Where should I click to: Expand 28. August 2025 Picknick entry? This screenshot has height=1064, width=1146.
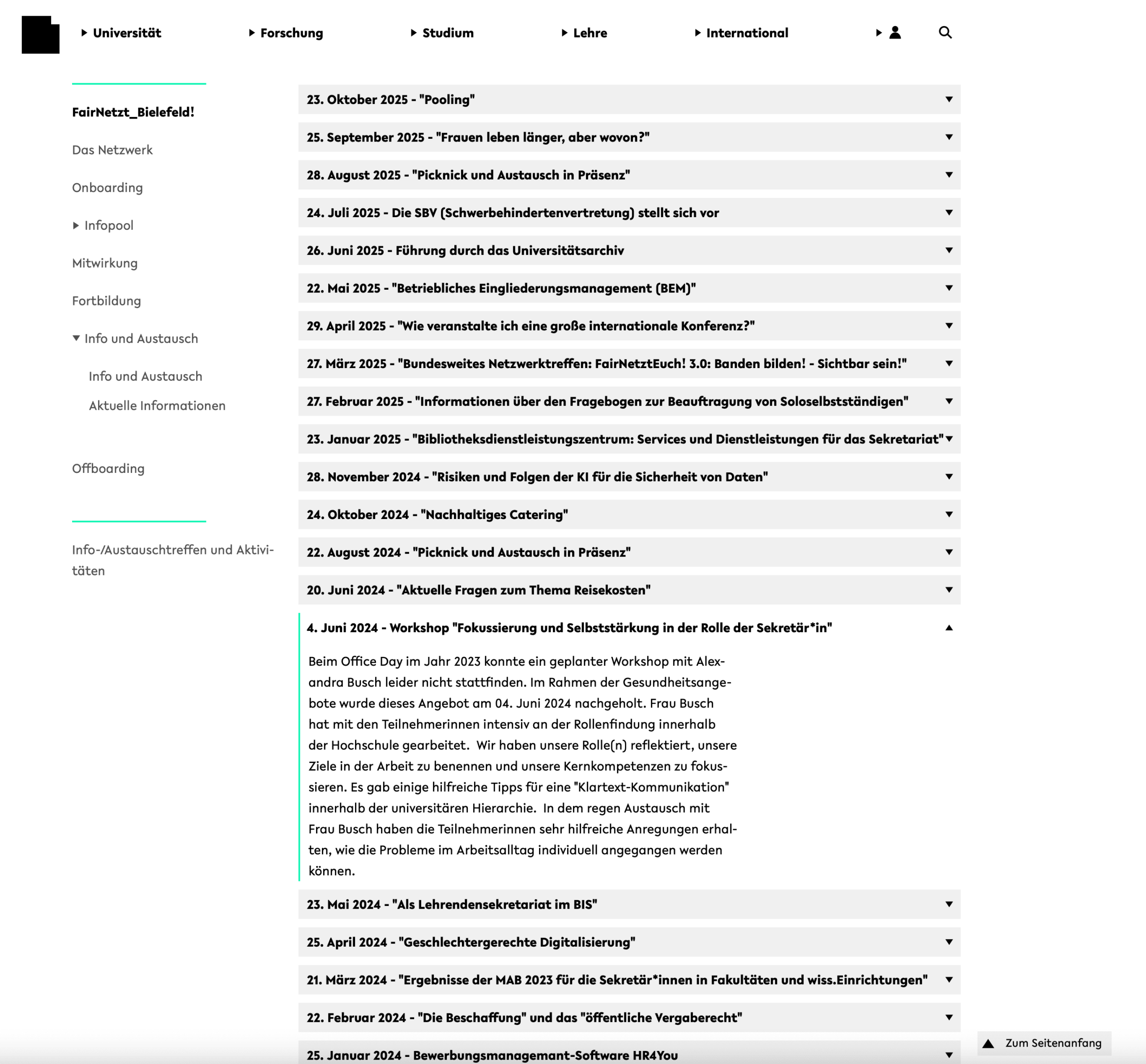[x=467, y=175]
